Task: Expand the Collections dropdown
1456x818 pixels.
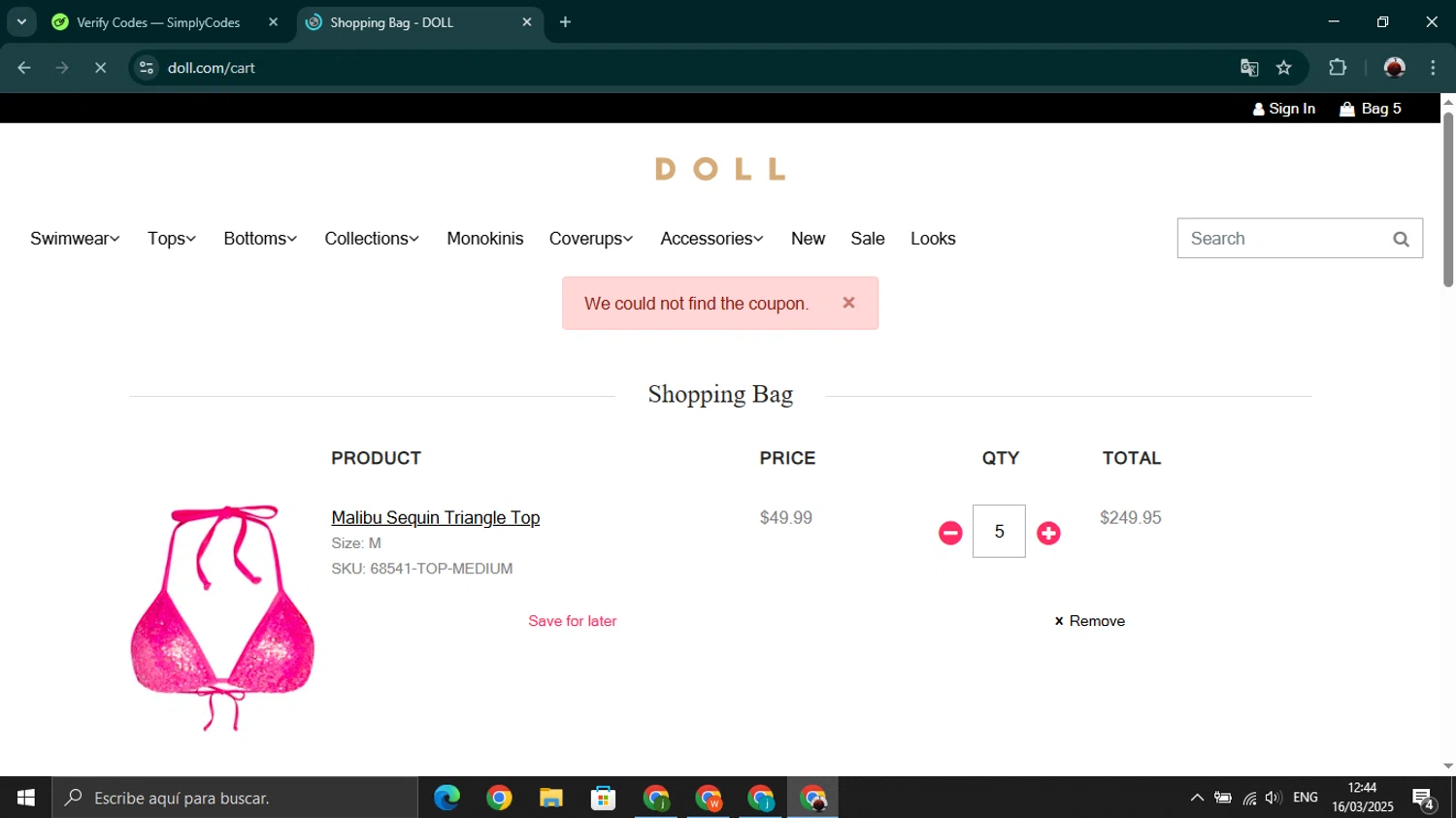Action: [x=372, y=239]
